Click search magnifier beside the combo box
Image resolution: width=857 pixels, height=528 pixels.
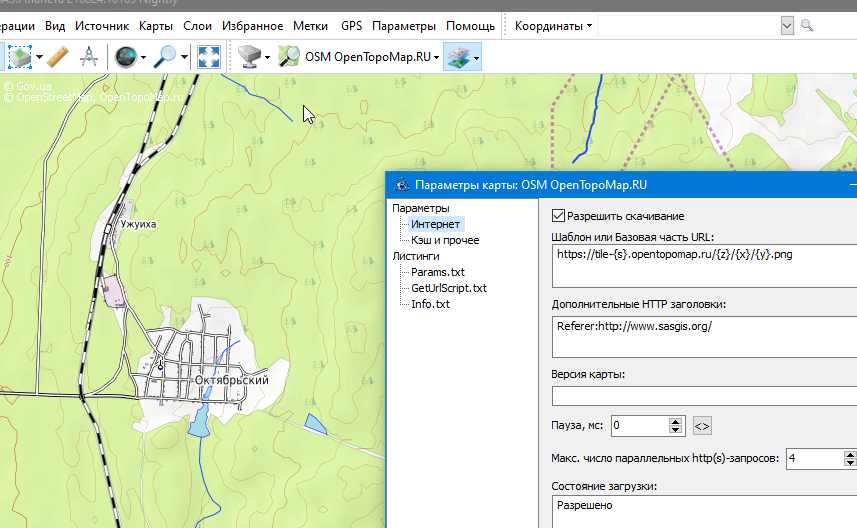(807, 25)
